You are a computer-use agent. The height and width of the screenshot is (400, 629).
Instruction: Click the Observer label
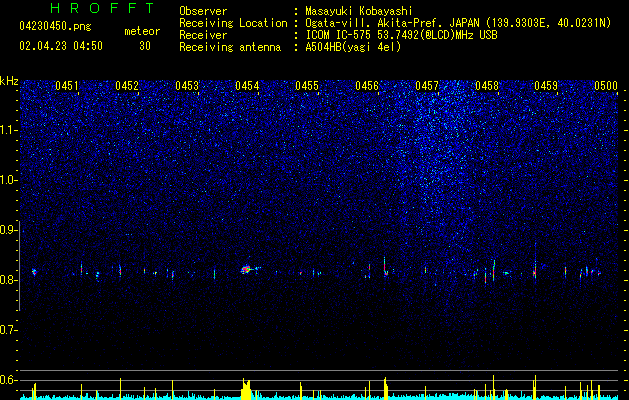(203, 11)
